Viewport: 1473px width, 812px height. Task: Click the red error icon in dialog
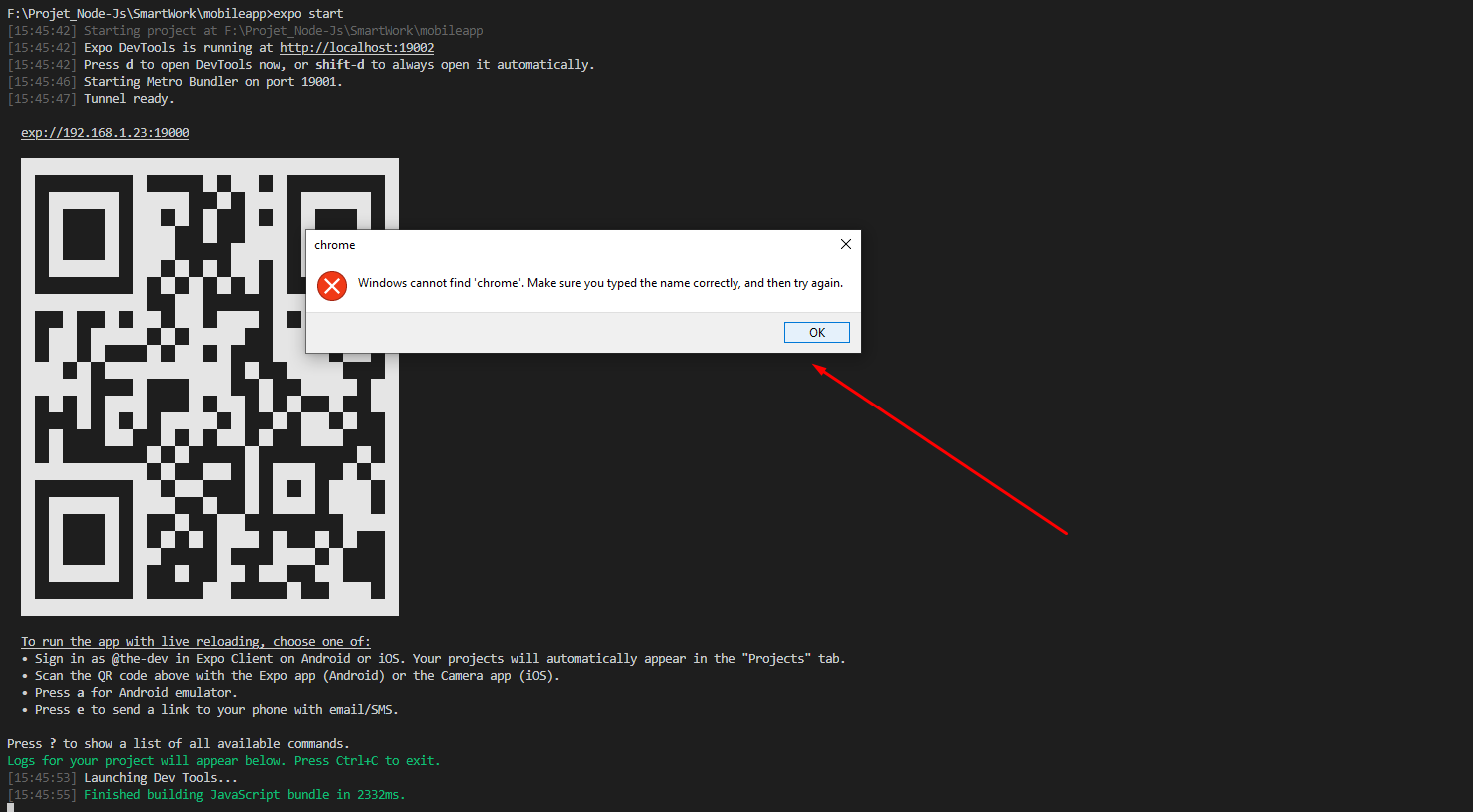click(x=331, y=285)
